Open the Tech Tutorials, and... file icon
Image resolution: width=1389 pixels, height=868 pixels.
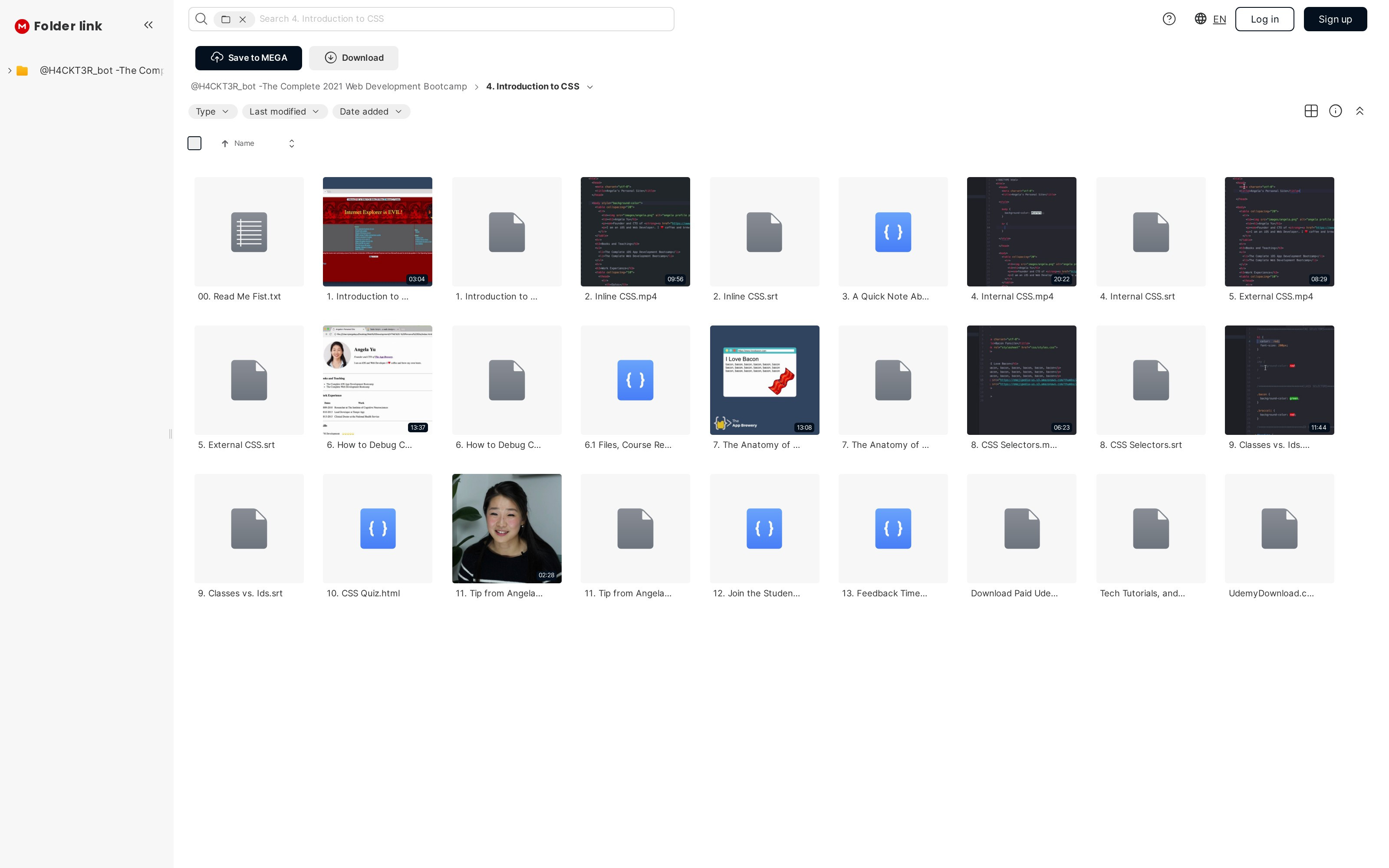pyautogui.click(x=1151, y=528)
